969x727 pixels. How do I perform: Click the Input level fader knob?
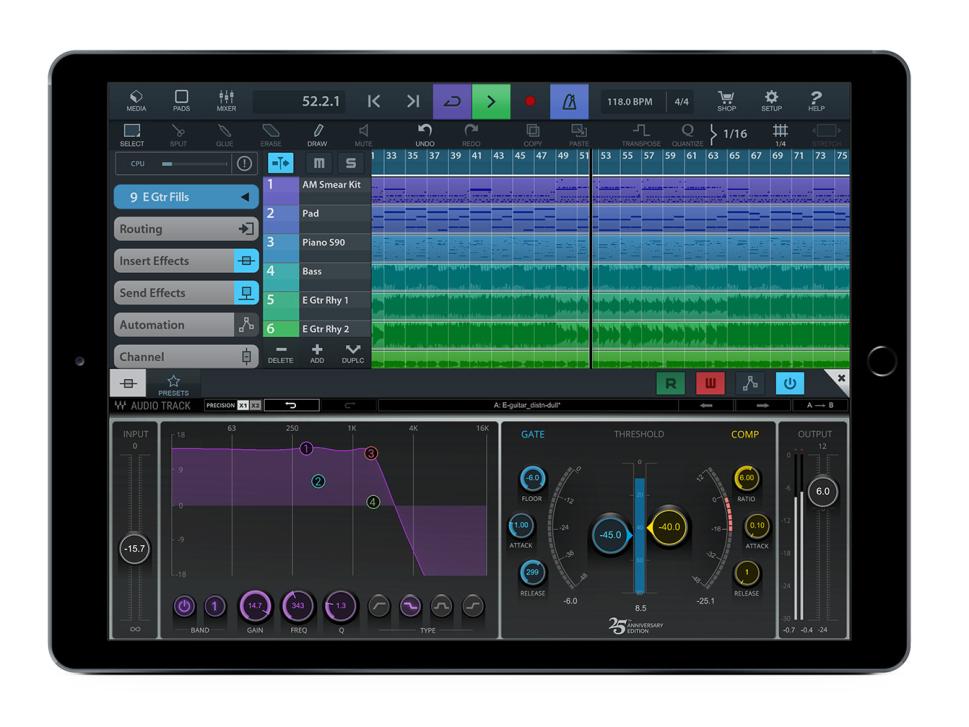tap(134, 548)
